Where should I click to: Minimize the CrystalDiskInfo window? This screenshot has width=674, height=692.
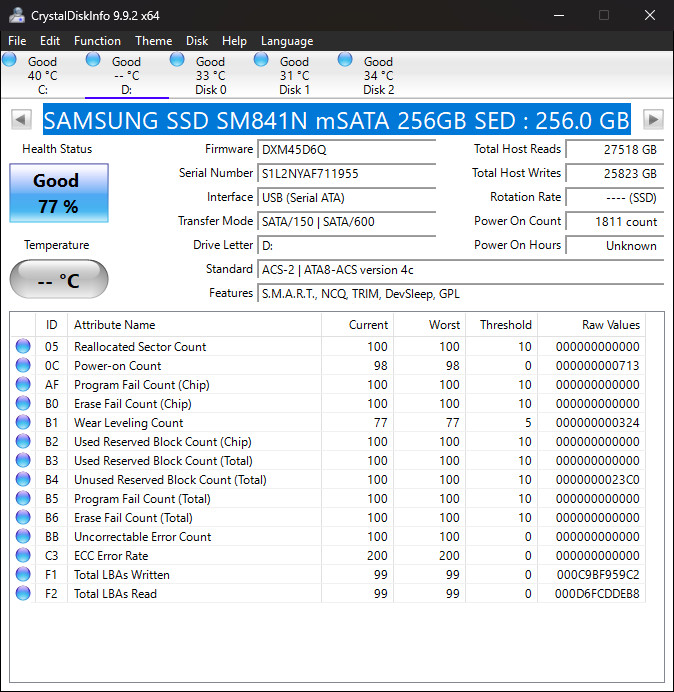tap(559, 15)
